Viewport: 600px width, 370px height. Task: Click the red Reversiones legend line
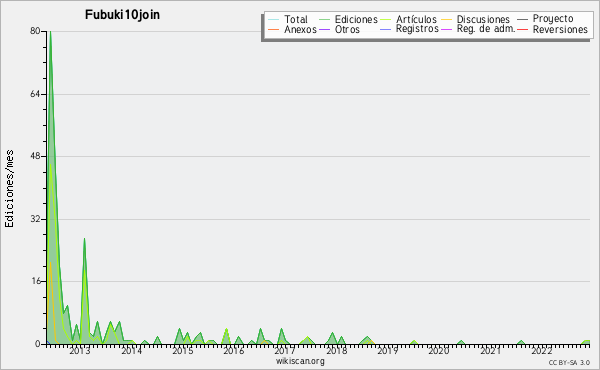(522, 29)
